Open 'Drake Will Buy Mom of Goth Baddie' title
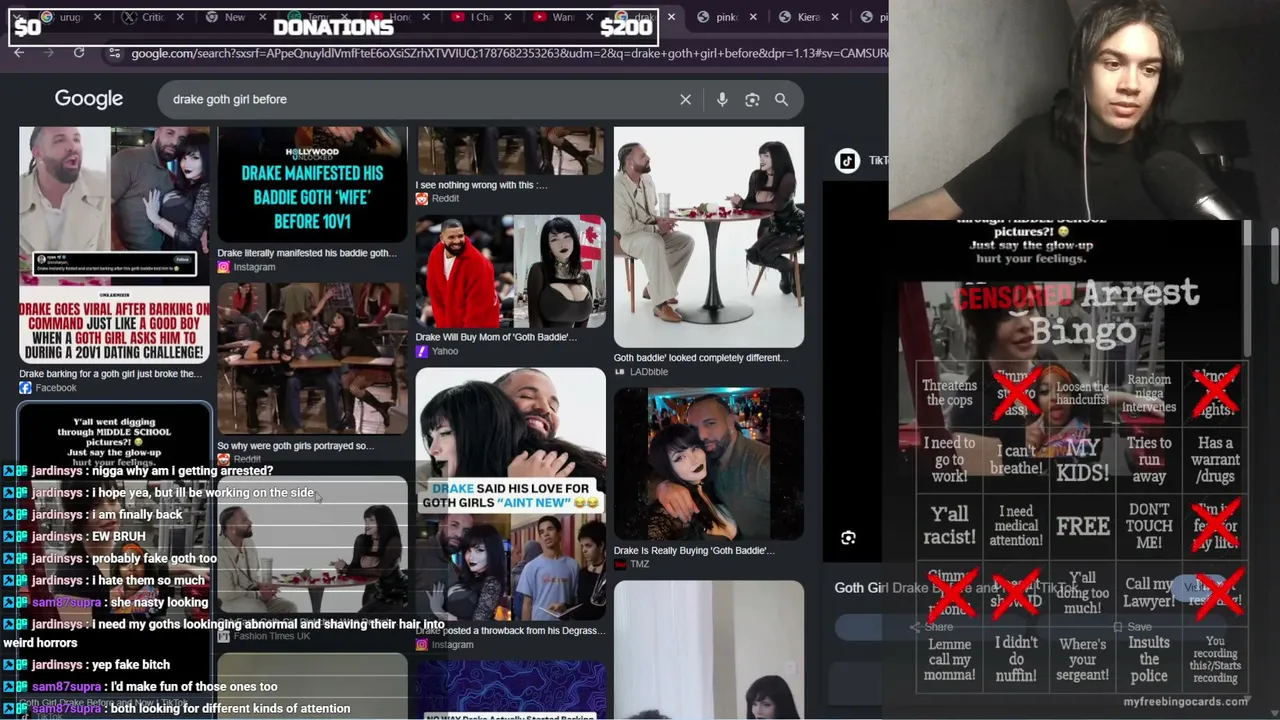1280x720 pixels. 496,337
